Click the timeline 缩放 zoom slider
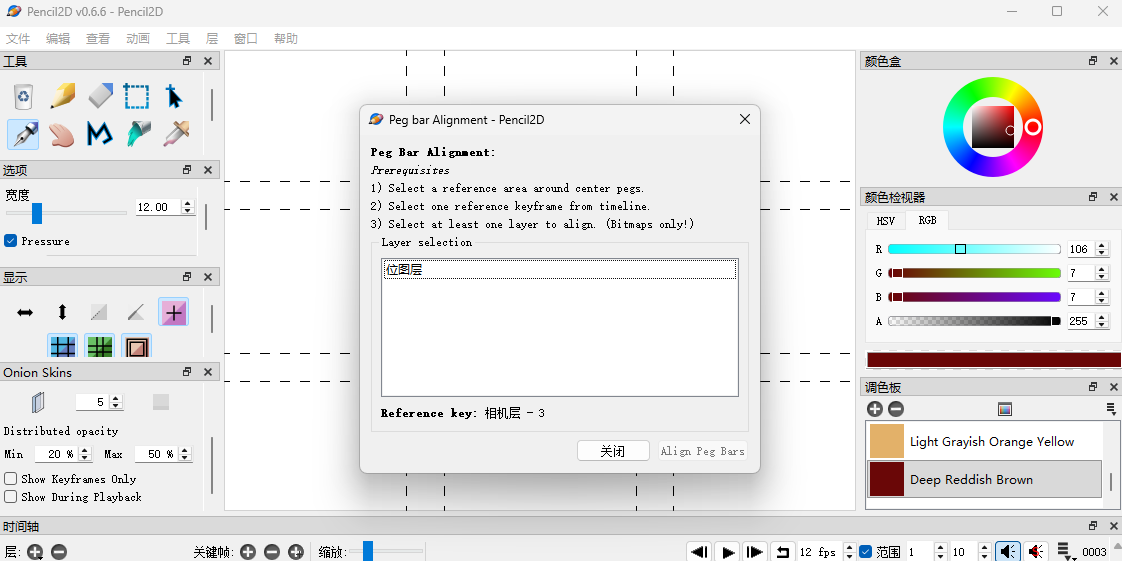 click(x=386, y=552)
